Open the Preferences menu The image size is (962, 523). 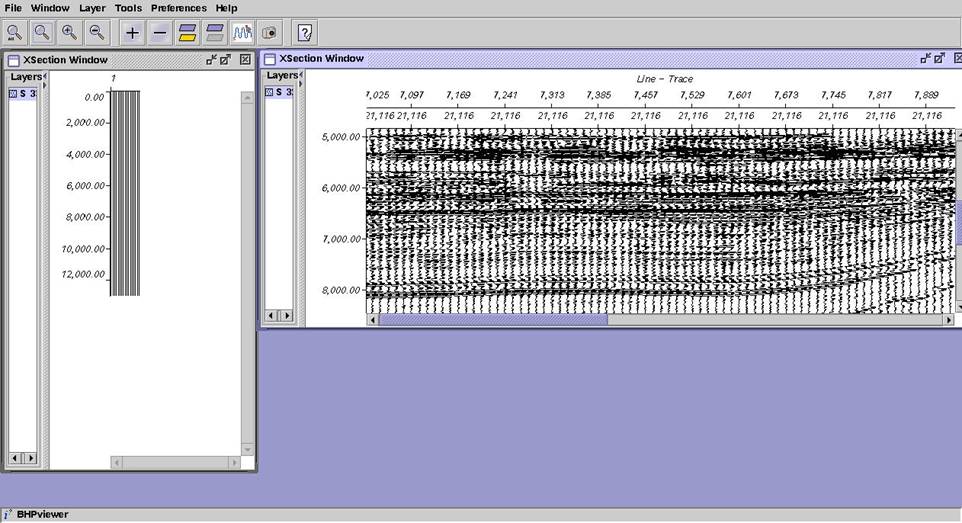pyautogui.click(x=179, y=8)
